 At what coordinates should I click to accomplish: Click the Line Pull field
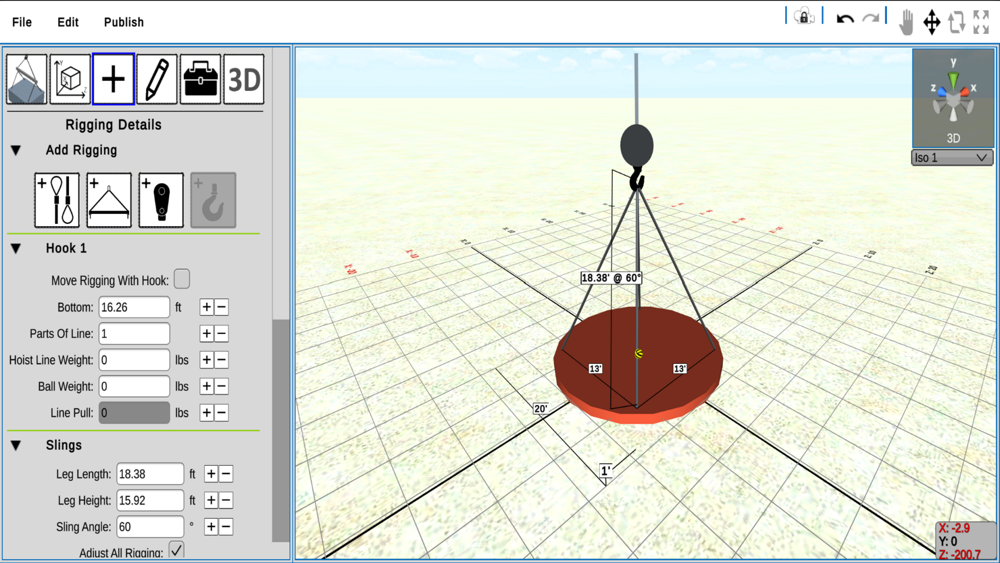(x=134, y=413)
